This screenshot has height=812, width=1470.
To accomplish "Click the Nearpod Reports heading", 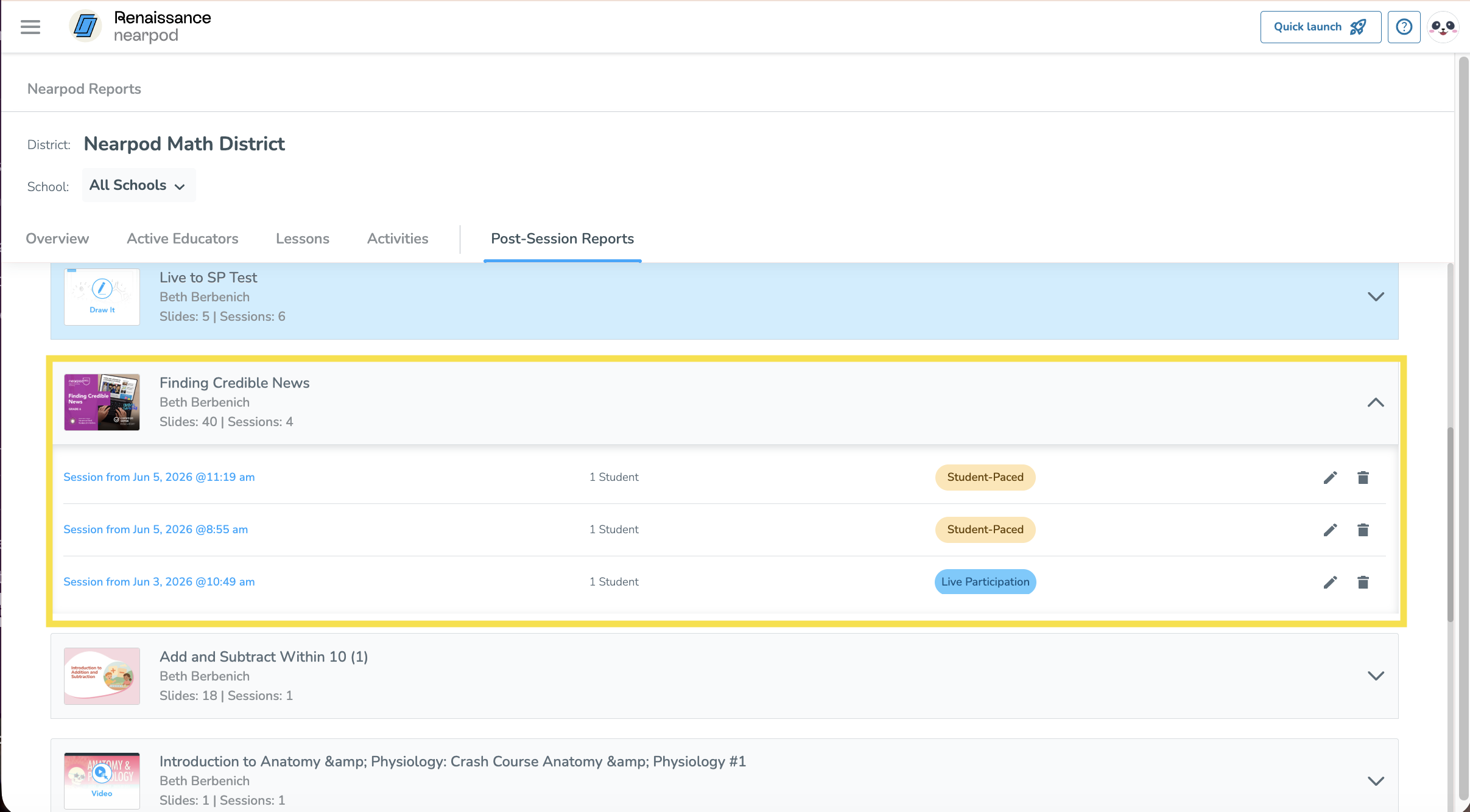I will [x=84, y=89].
